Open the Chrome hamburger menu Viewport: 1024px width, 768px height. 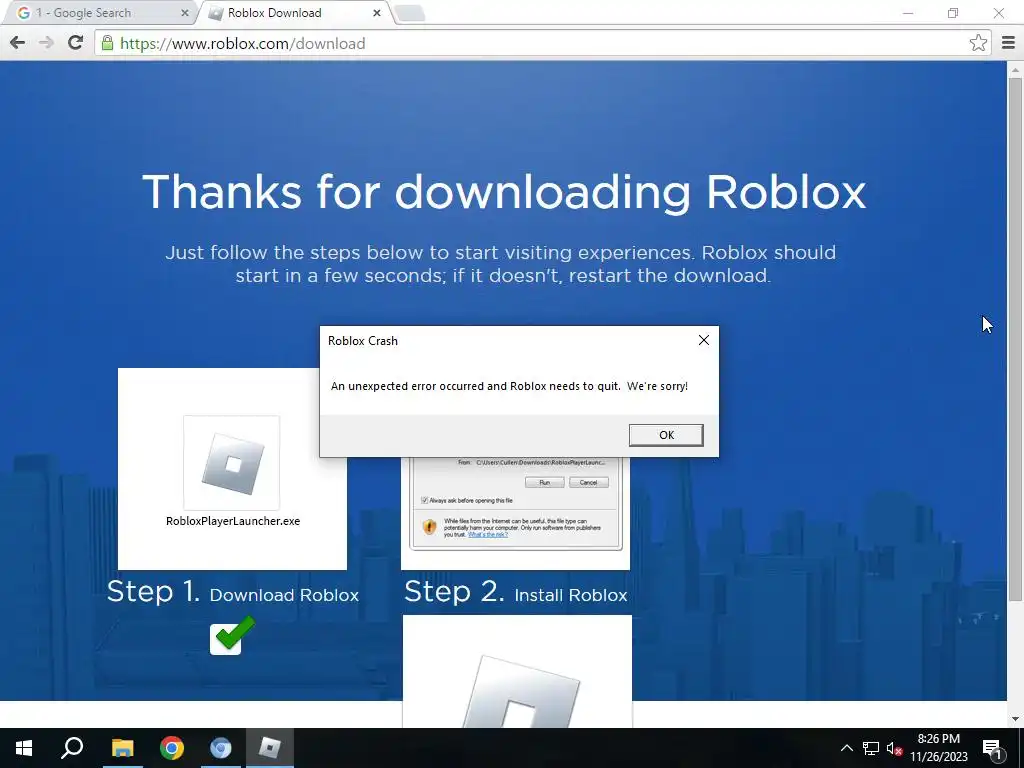pos(1008,43)
